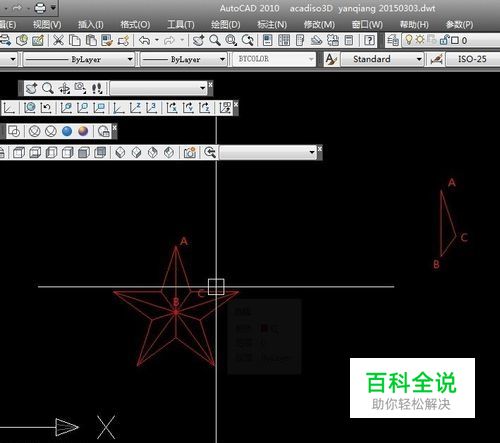Open the 视图(V) menu
This screenshot has width=500, height=443.
click(x=47, y=24)
